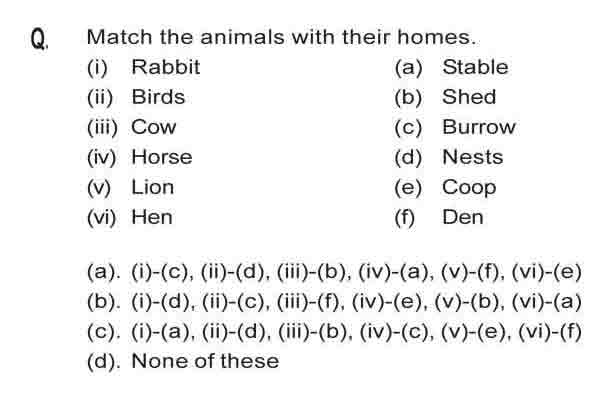Select answer option (a)
The image size is (600, 400).
[334, 272]
